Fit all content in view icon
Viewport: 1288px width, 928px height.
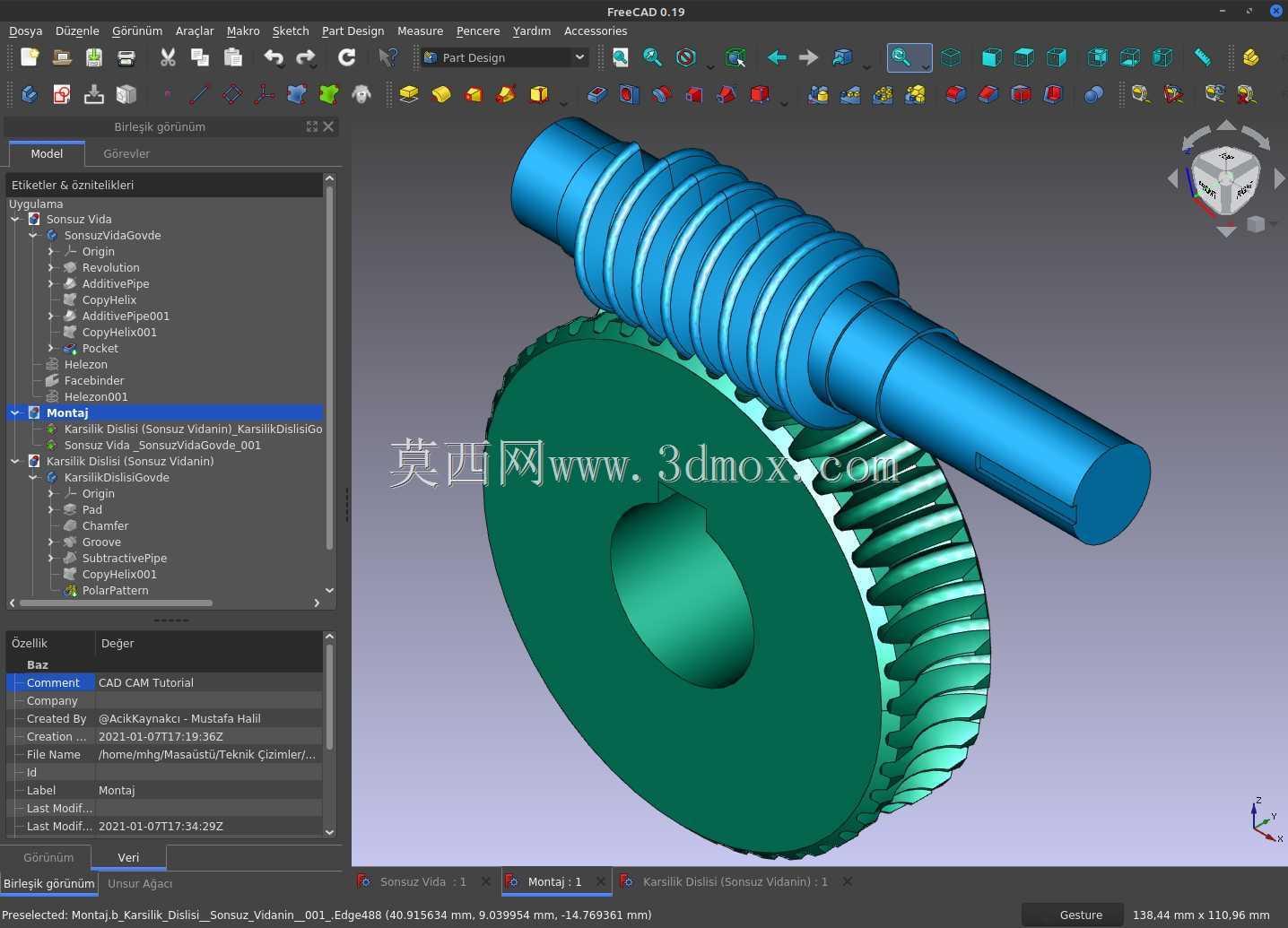(x=621, y=57)
